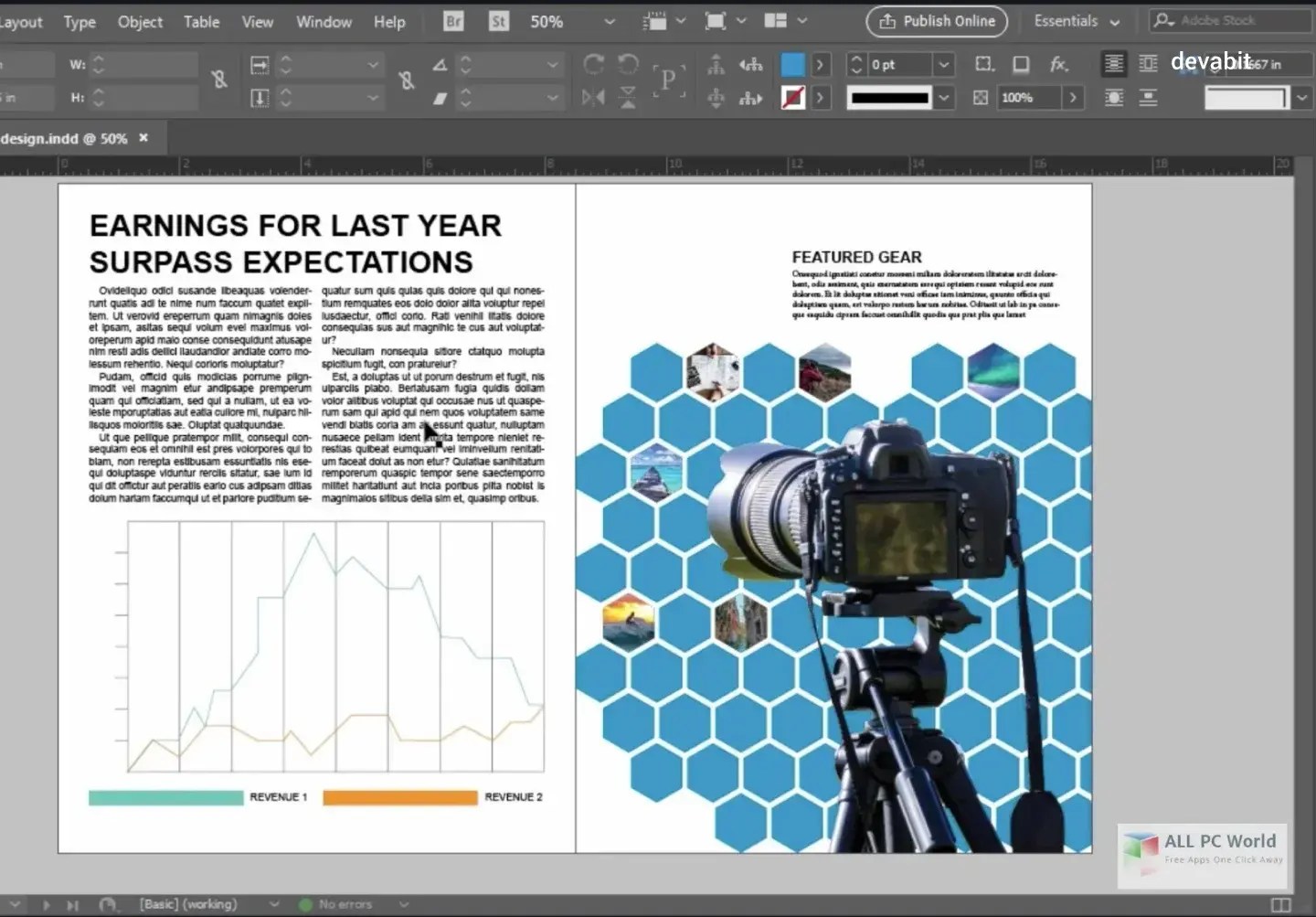The width and height of the screenshot is (1316, 917).
Task: Toggle the screen mode icon at bottom left
Action: [108, 904]
